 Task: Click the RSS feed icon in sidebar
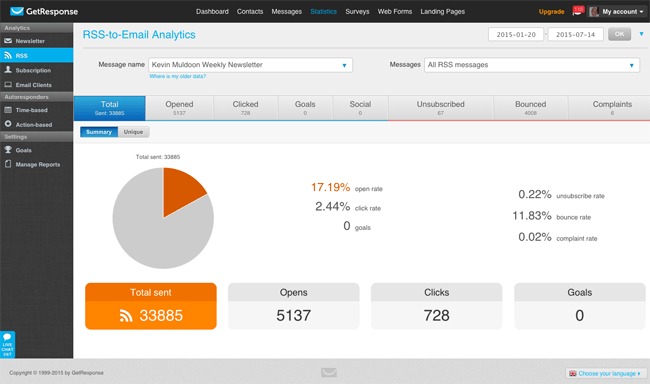pyautogui.click(x=8, y=55)
